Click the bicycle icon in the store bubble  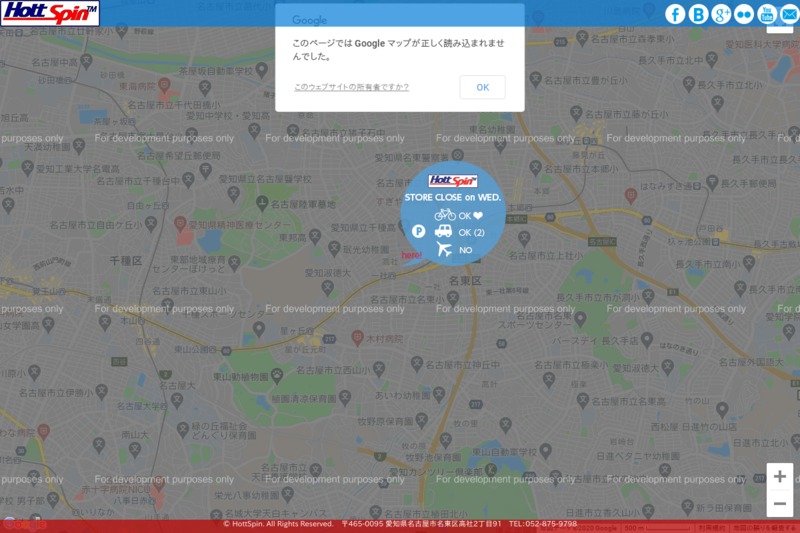[x=445, y=215]
